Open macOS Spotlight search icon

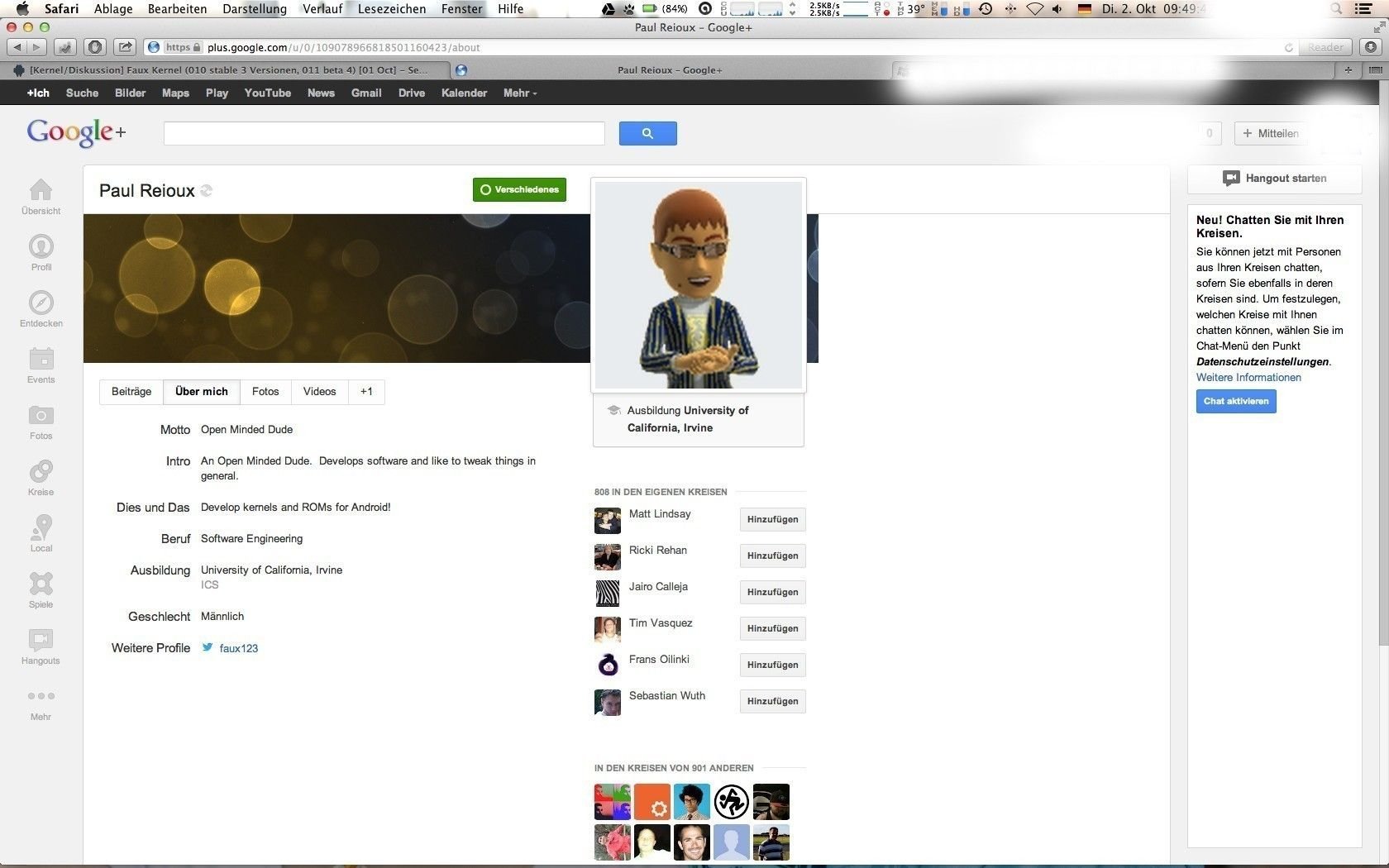[x=1336, y=9]
